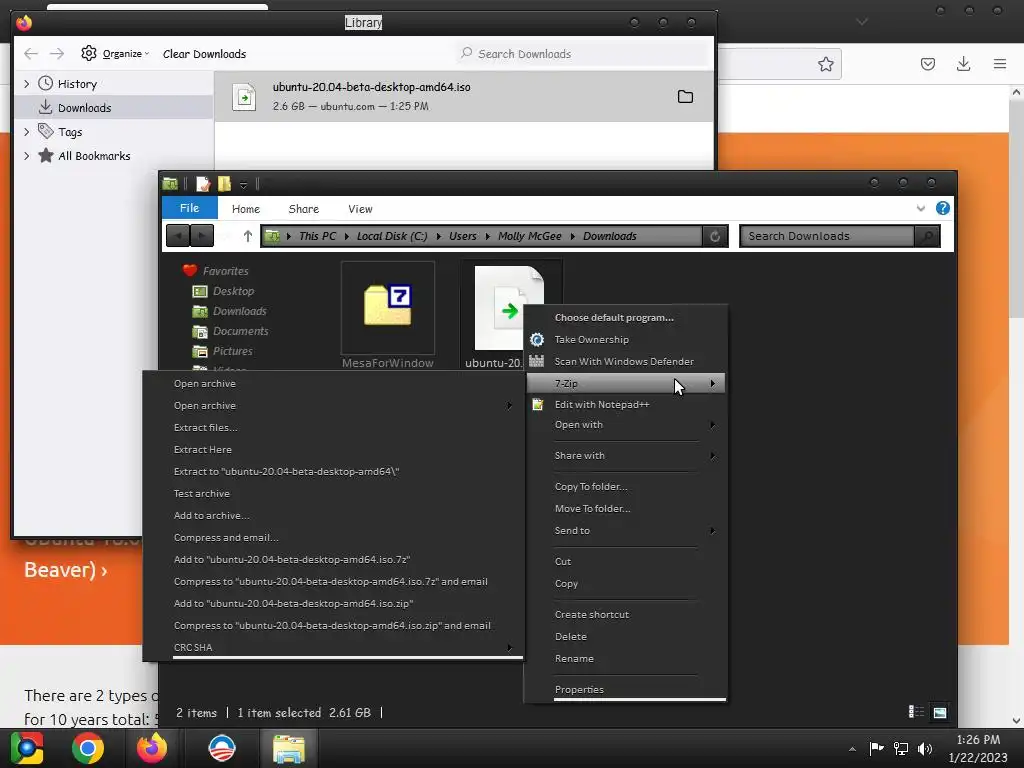Screen dimensions: 1024x768
Task: Go forward in Library window
Action: click(57, 54)
